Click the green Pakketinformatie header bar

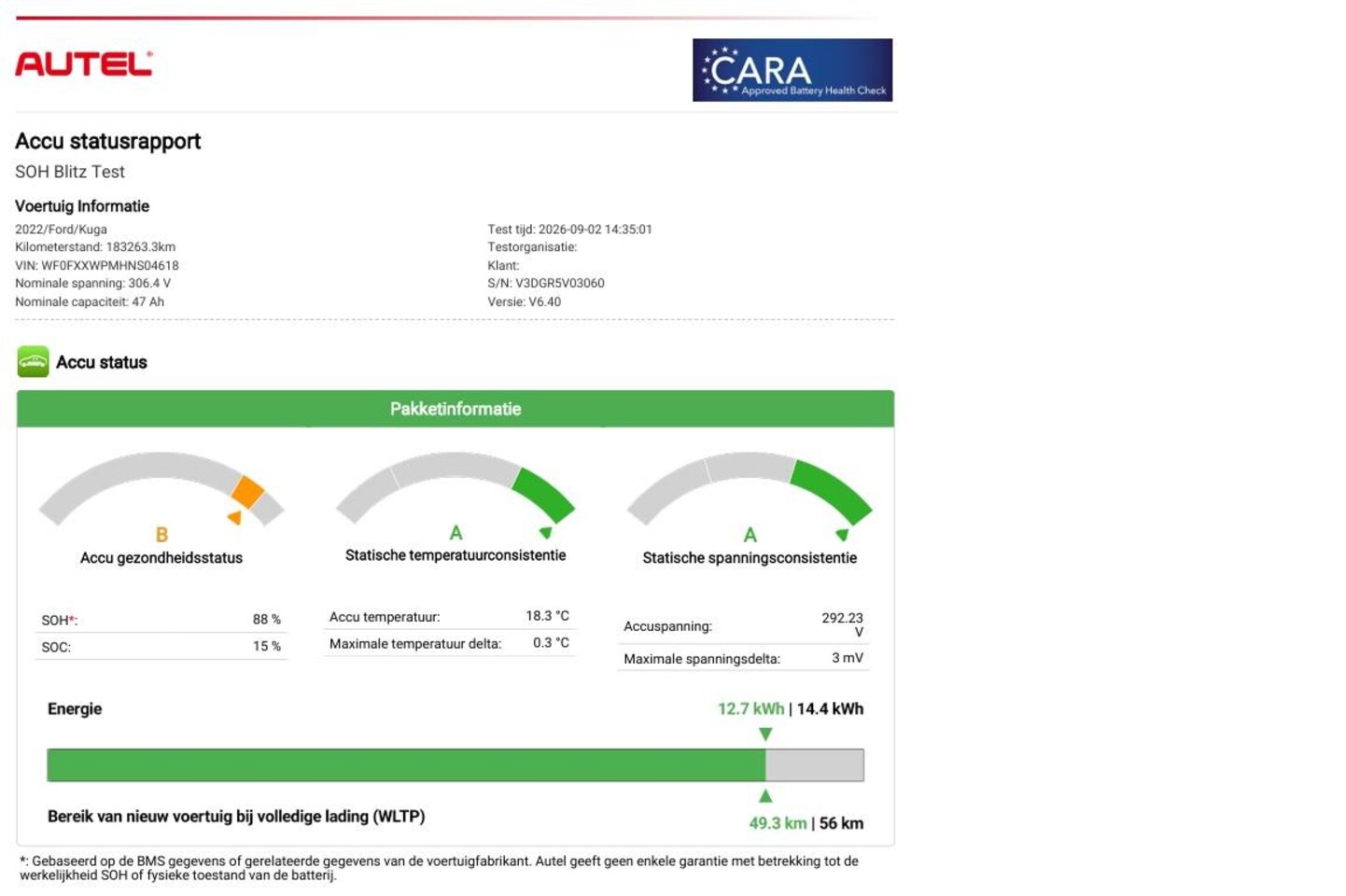pyautogui.click(x=456, y=409)
